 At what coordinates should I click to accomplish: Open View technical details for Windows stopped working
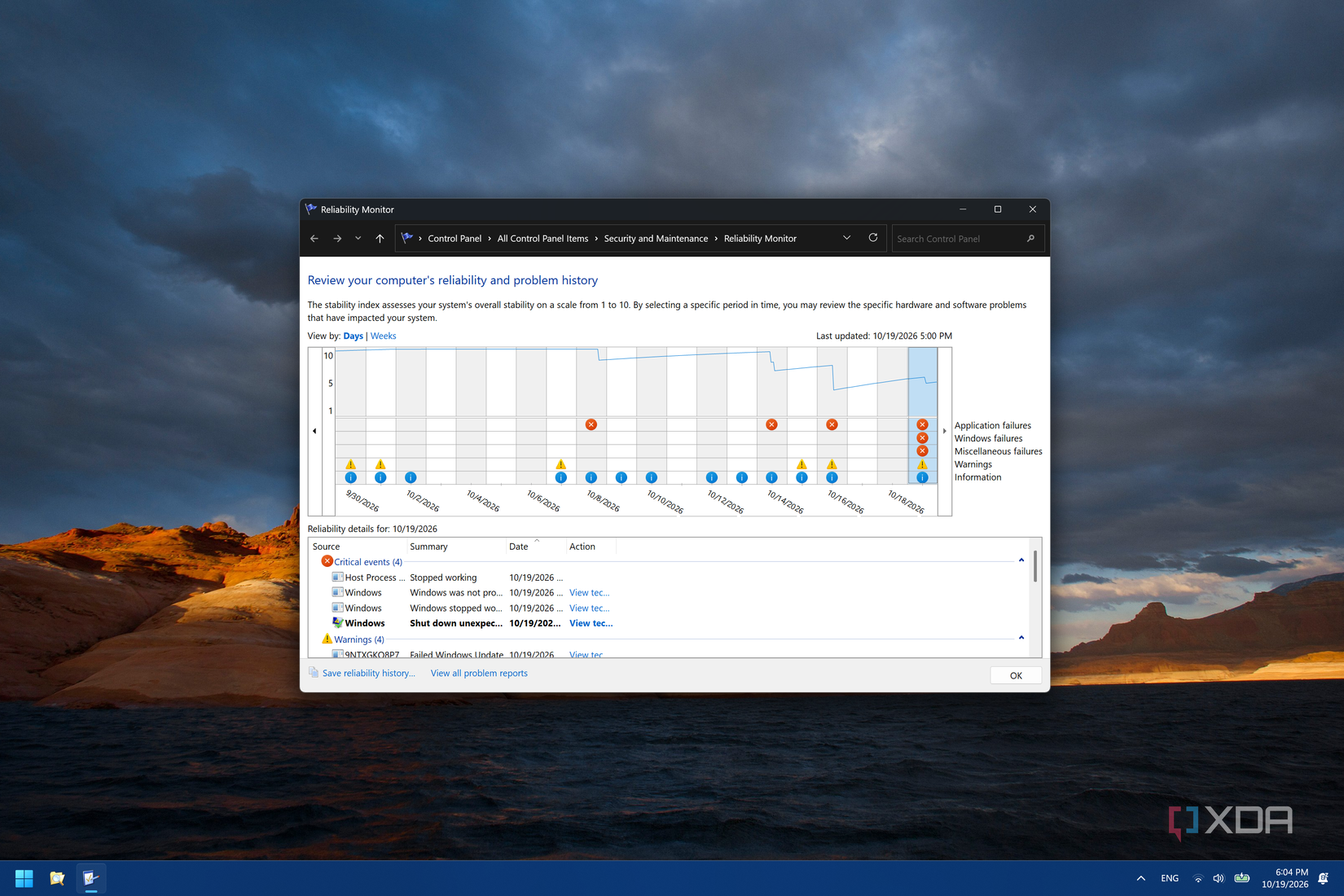point(589,608)
